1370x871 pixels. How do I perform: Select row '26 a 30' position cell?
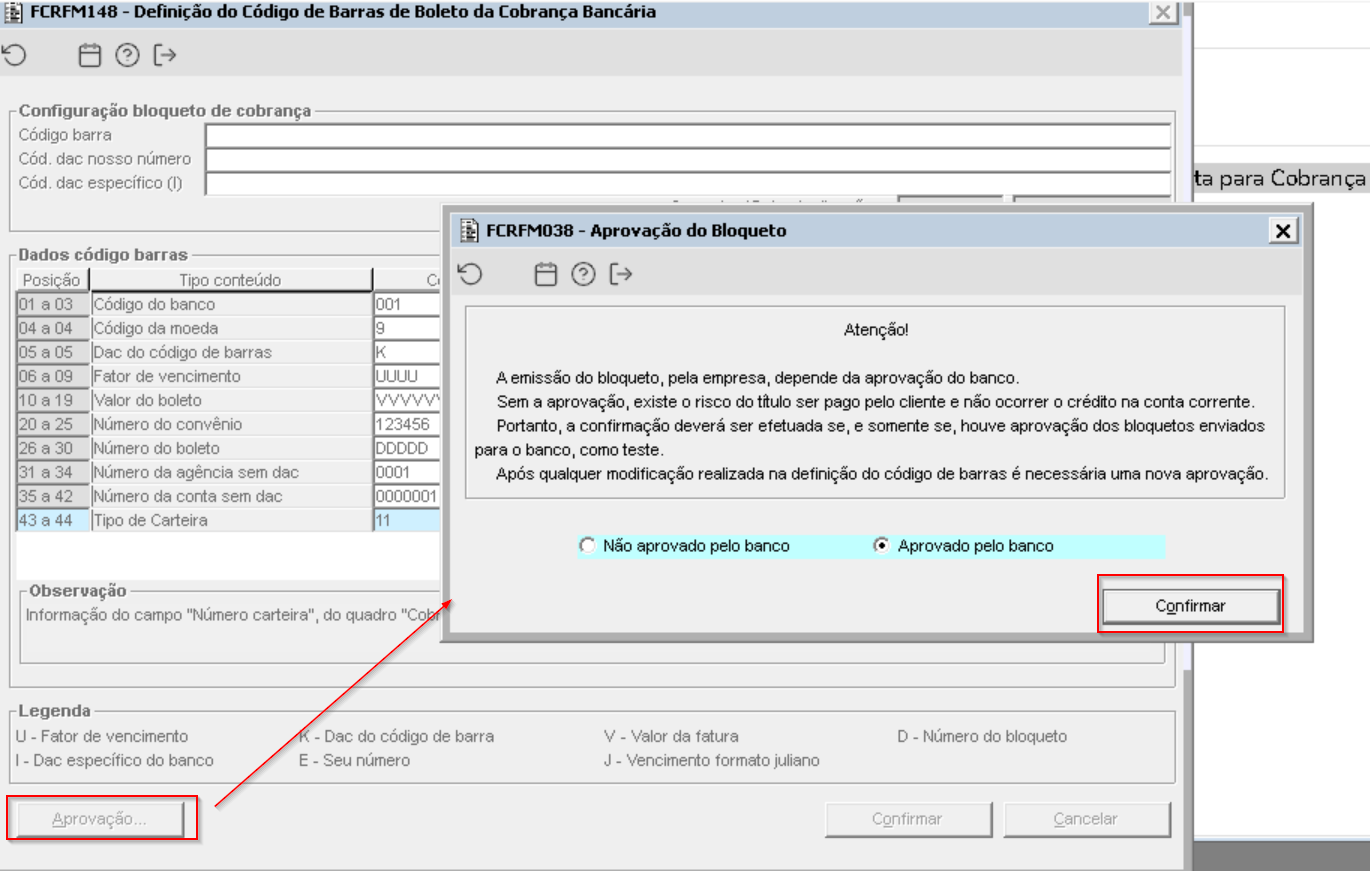(53, 448)
